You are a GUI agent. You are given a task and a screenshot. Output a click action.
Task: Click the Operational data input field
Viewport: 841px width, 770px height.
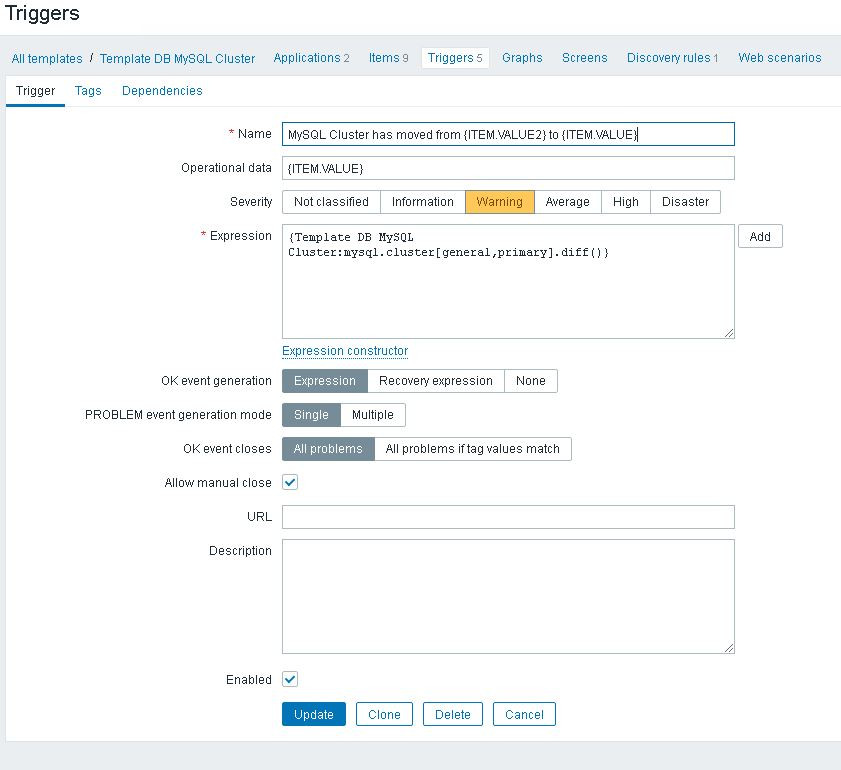(508, 168)
